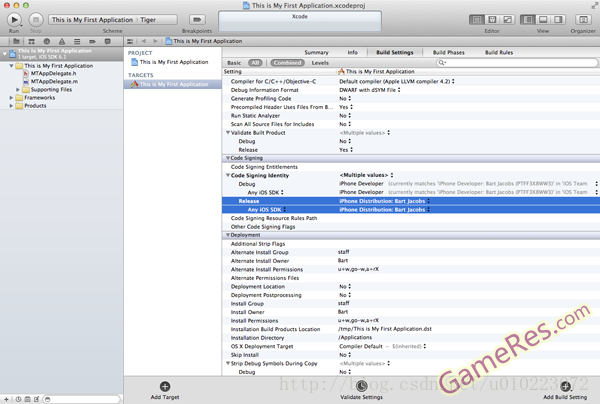Select the target under TARGETS heading
Image resolution: width=600 pixels, height=404 pixels.
(172, 84)
